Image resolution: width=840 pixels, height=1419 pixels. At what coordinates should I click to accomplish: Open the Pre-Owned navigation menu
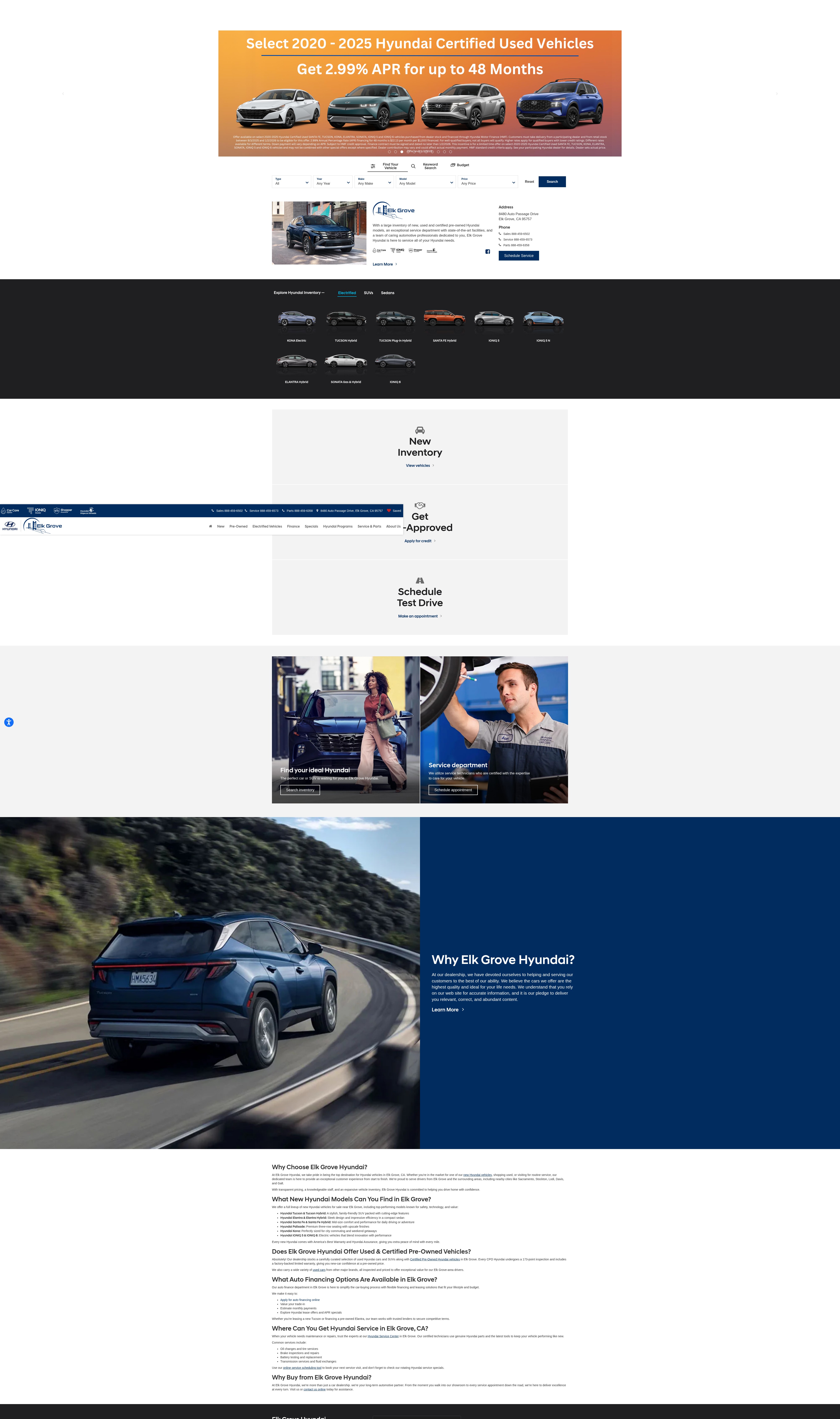point(238,527)
